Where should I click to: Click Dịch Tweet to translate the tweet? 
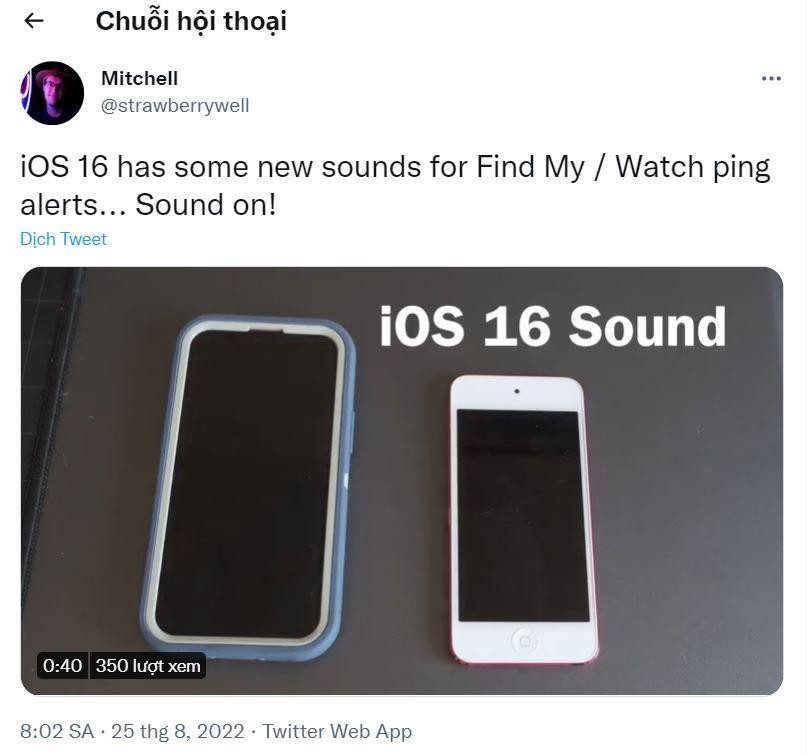(x=63, y=239)
